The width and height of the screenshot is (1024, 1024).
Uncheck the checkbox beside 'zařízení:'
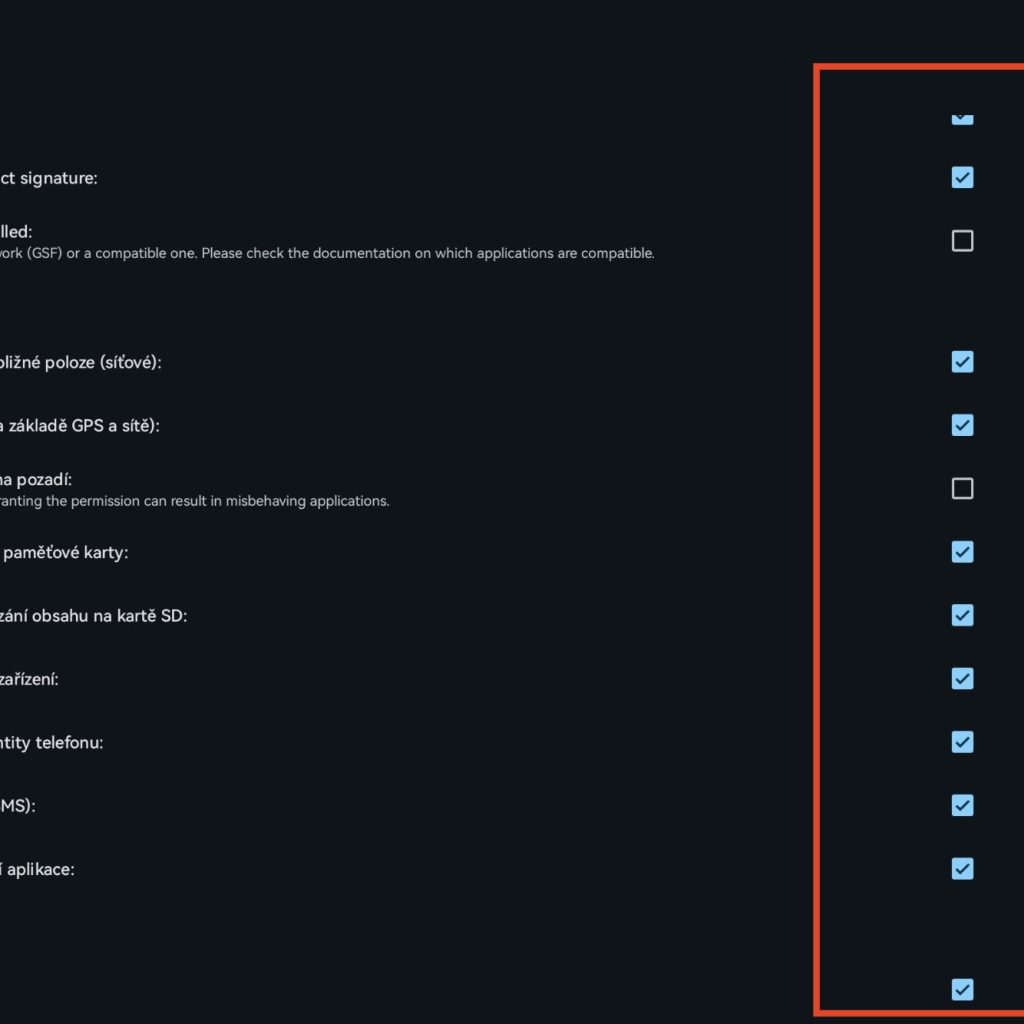(962, 679)
